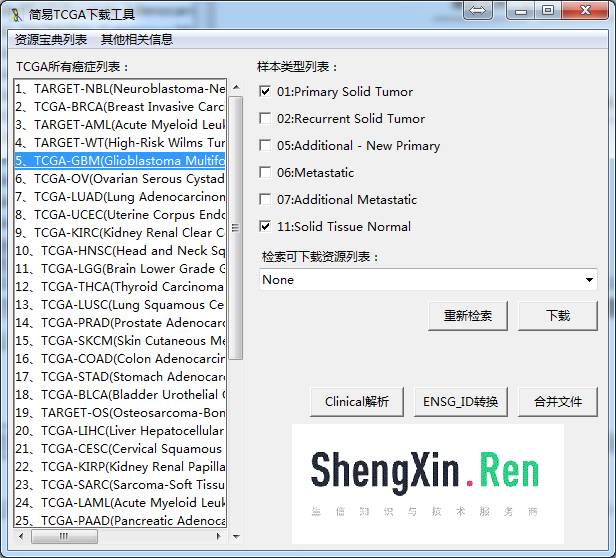616x558 pixels.
Task: Click the horizontal scroll left arrow
Action: [21, 536]
